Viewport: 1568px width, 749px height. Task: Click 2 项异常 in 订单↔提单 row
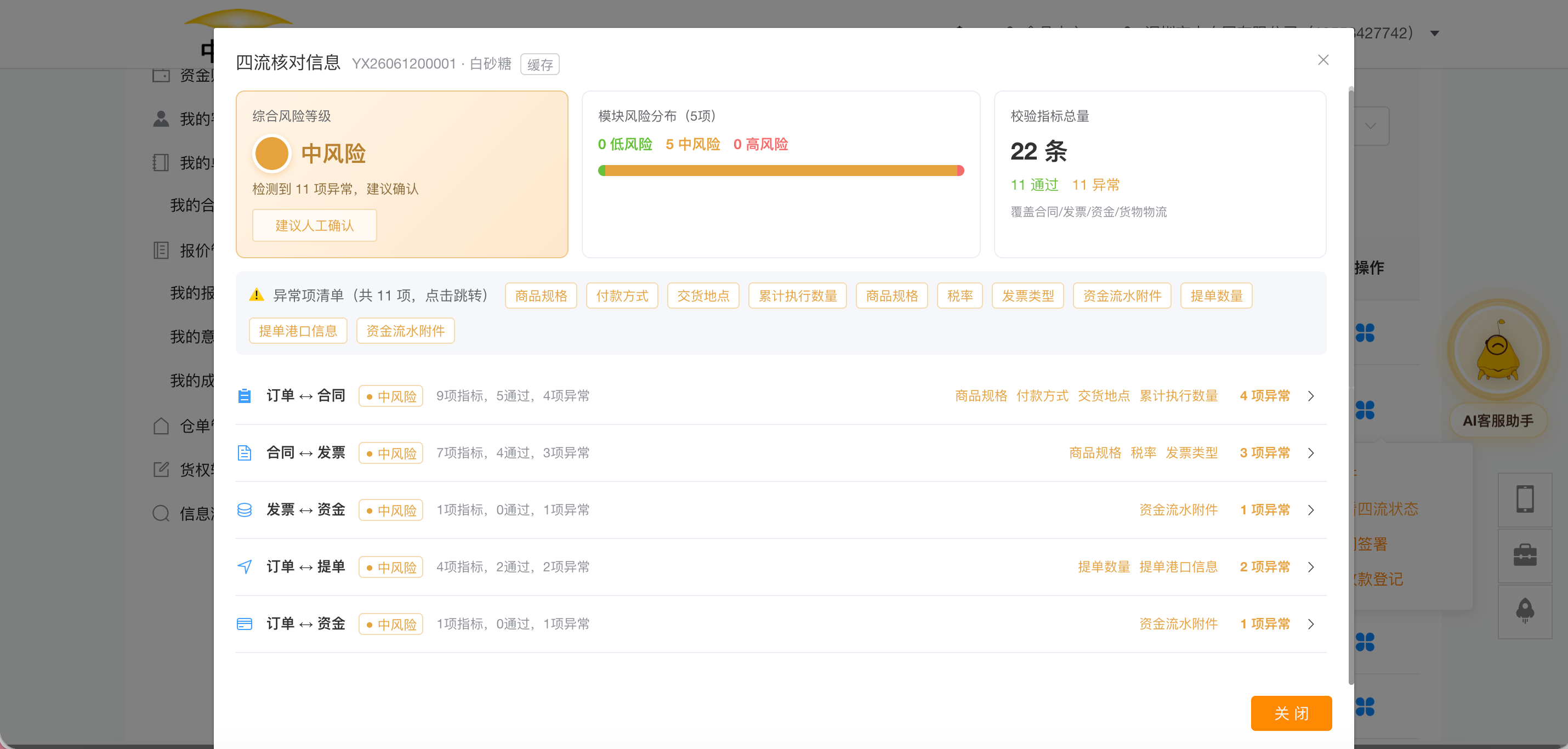click(x=1265, y=567)
